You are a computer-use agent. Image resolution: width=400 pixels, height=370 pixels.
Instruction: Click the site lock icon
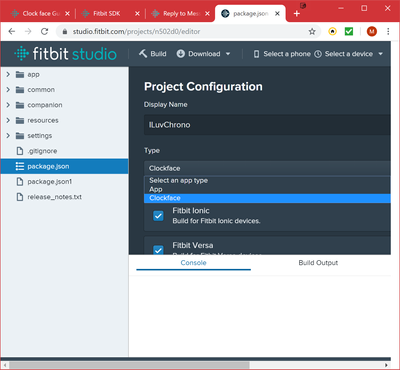coord(65,32)
